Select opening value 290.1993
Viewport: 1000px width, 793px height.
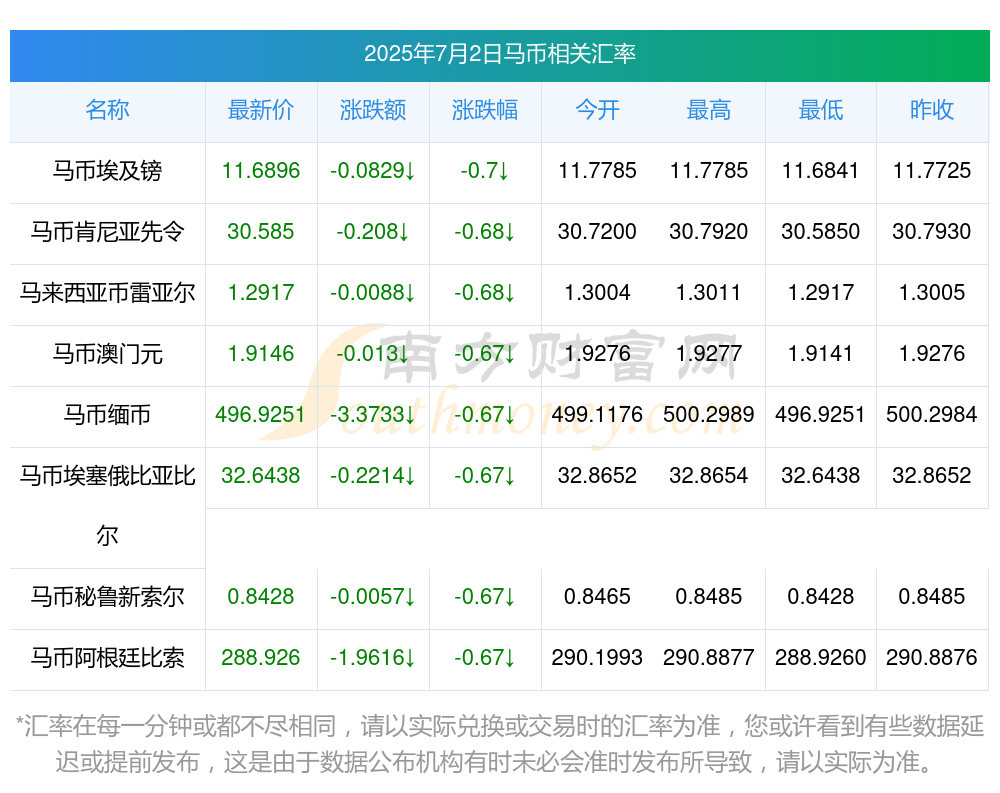597,658
